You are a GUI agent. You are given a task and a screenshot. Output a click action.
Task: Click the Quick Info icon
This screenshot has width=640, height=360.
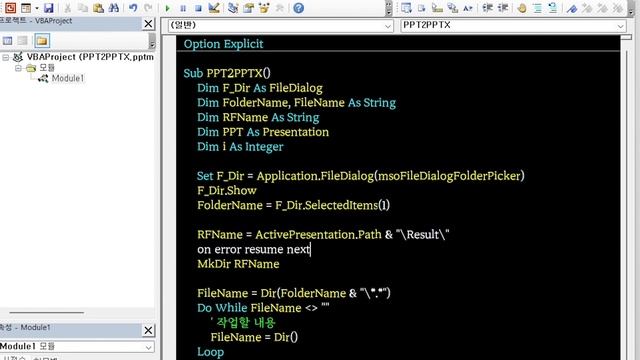click(437, 8)
